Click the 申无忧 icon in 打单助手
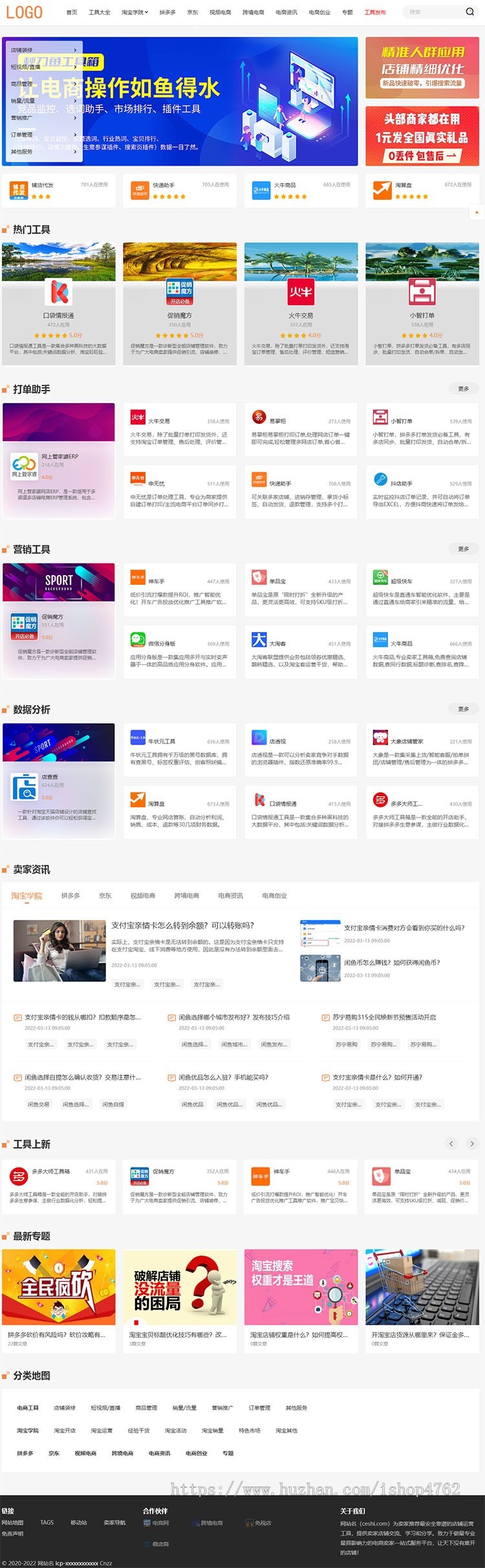This screenshot has height=1568, width=485. (138, 479)
